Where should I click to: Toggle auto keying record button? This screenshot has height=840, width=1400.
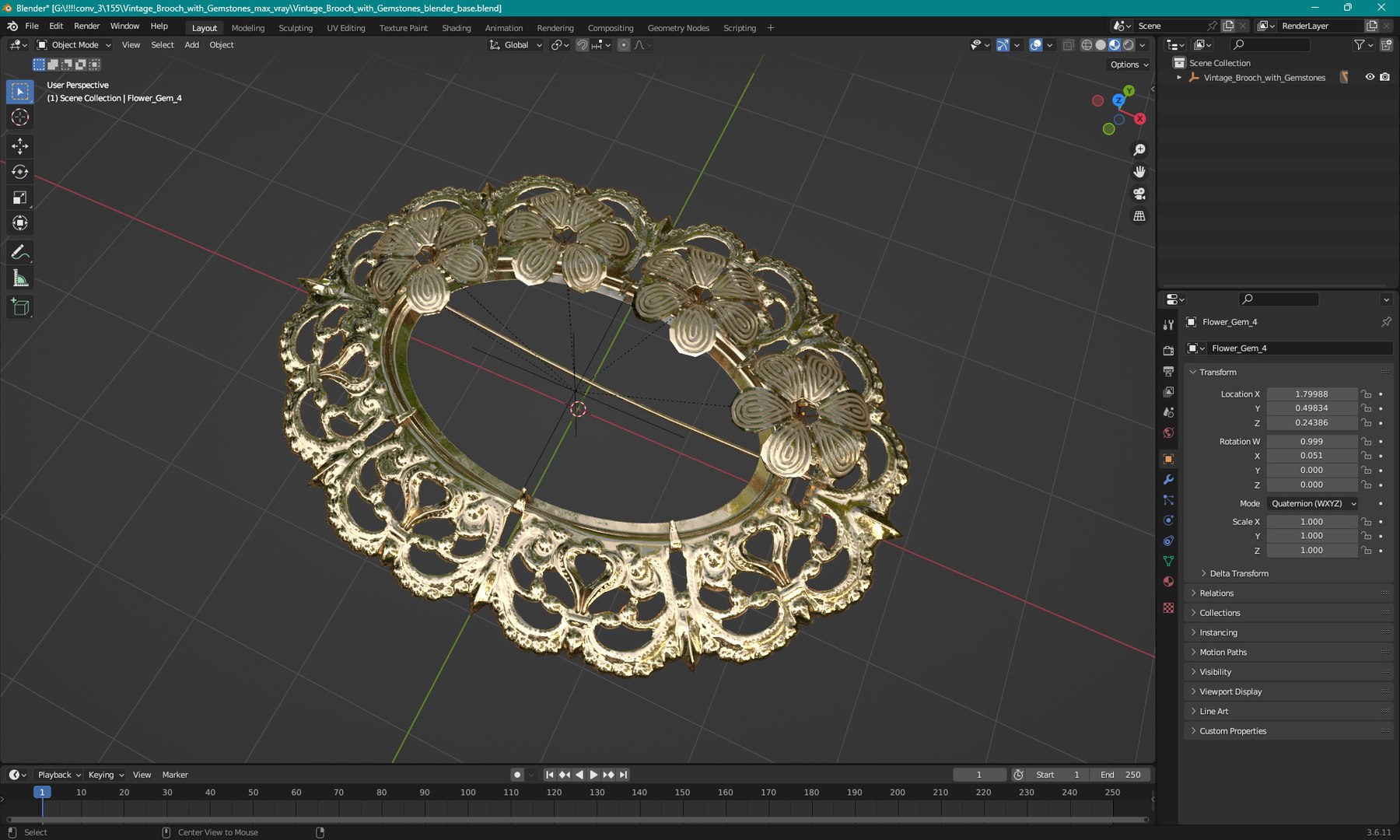coord(517,775)
